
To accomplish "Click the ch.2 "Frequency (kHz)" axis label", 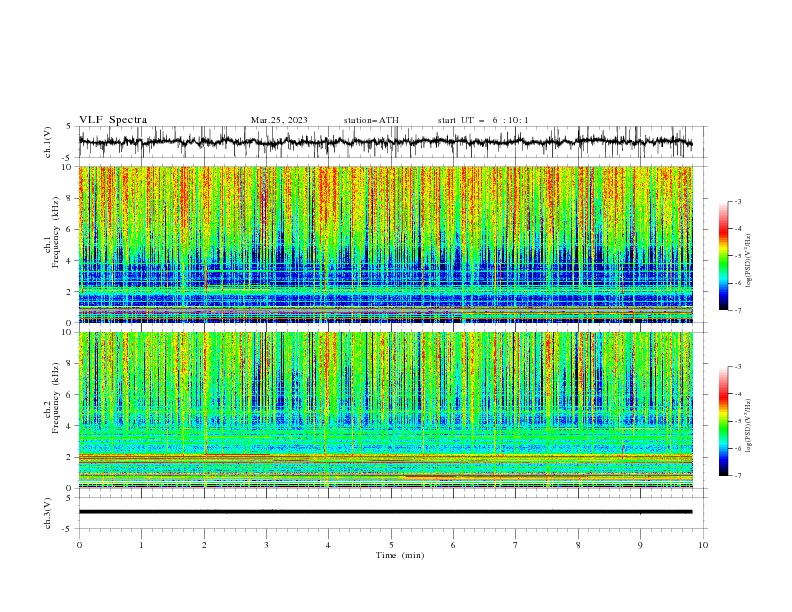I will 55,398.
